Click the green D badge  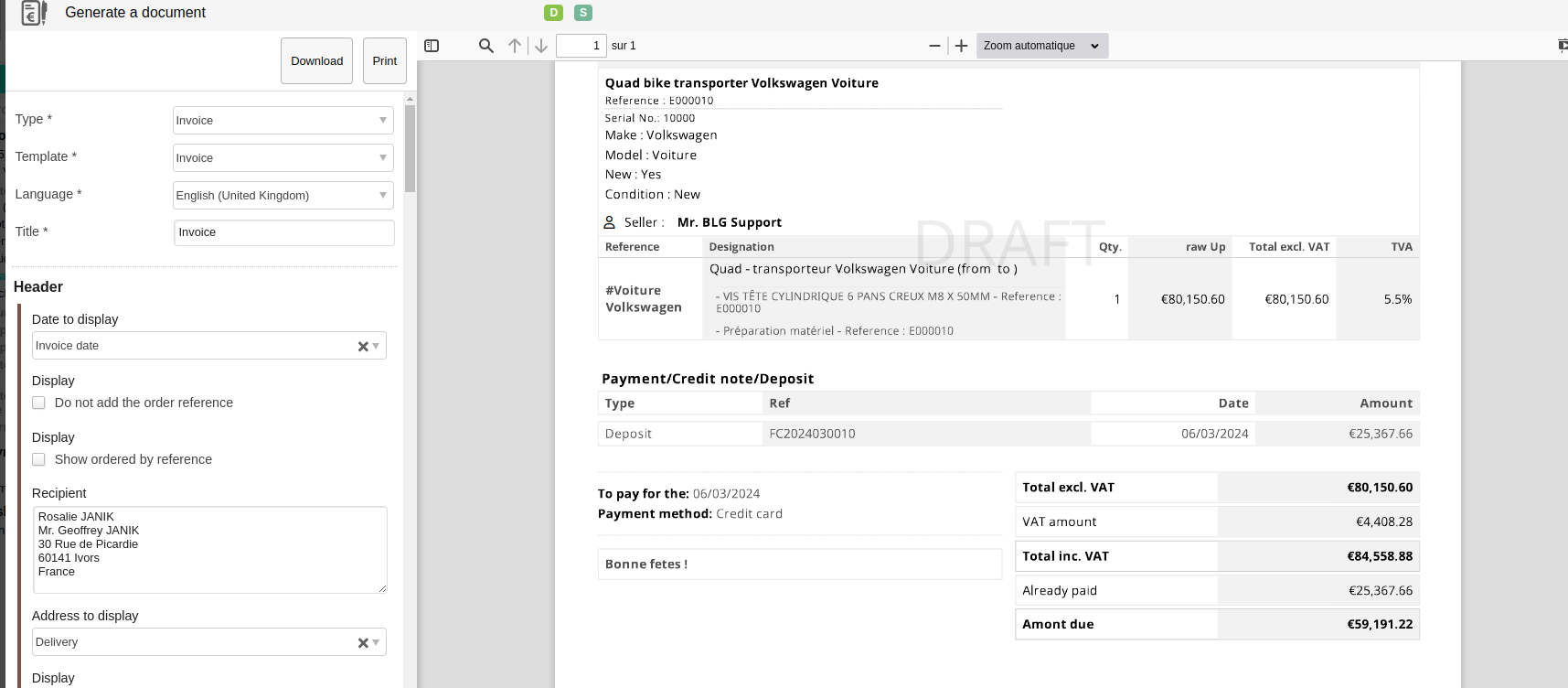click(553, 13)
